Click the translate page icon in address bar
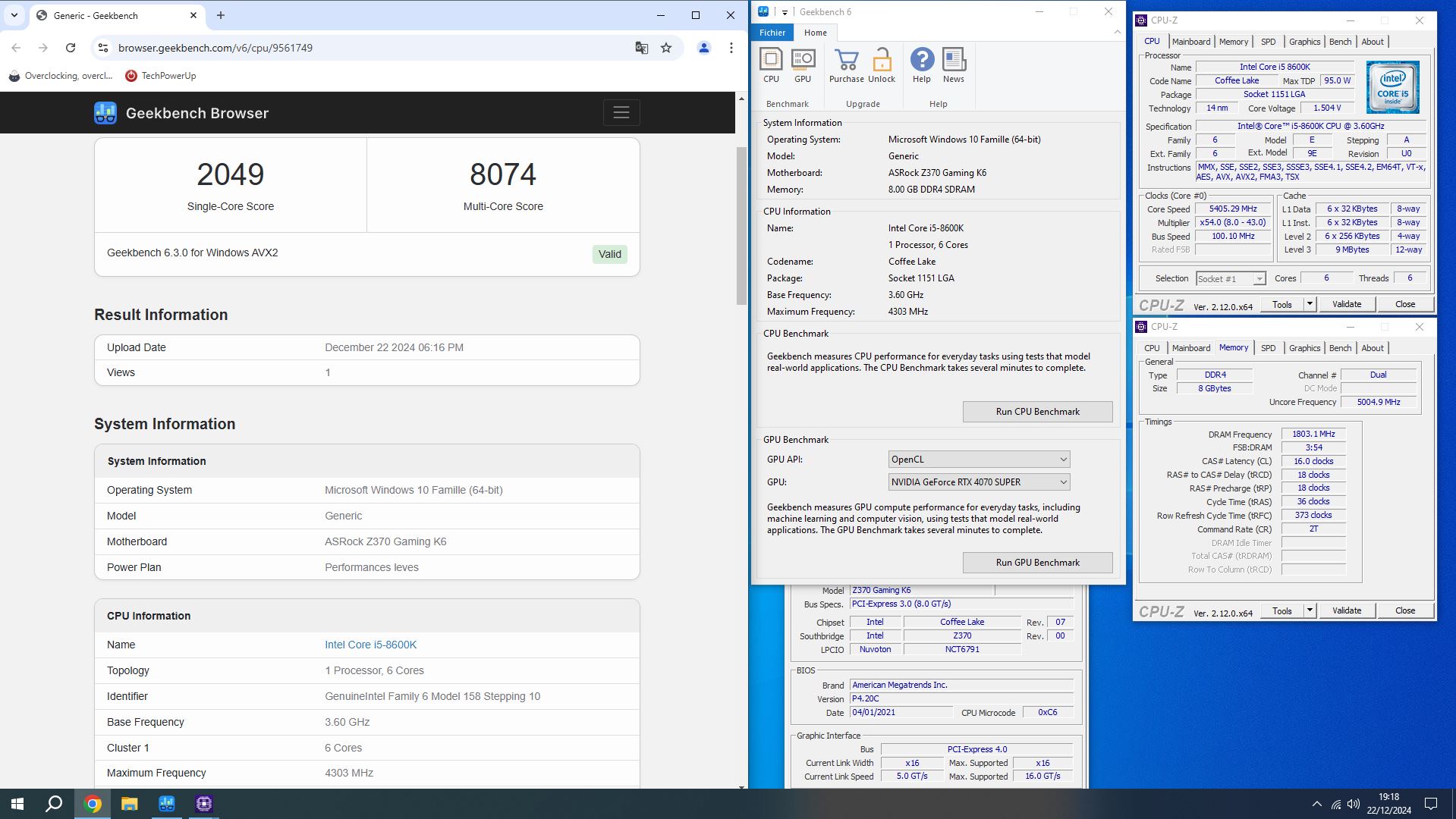The width and height of the screenshot is (1456, 819). [x=641, y=48]
